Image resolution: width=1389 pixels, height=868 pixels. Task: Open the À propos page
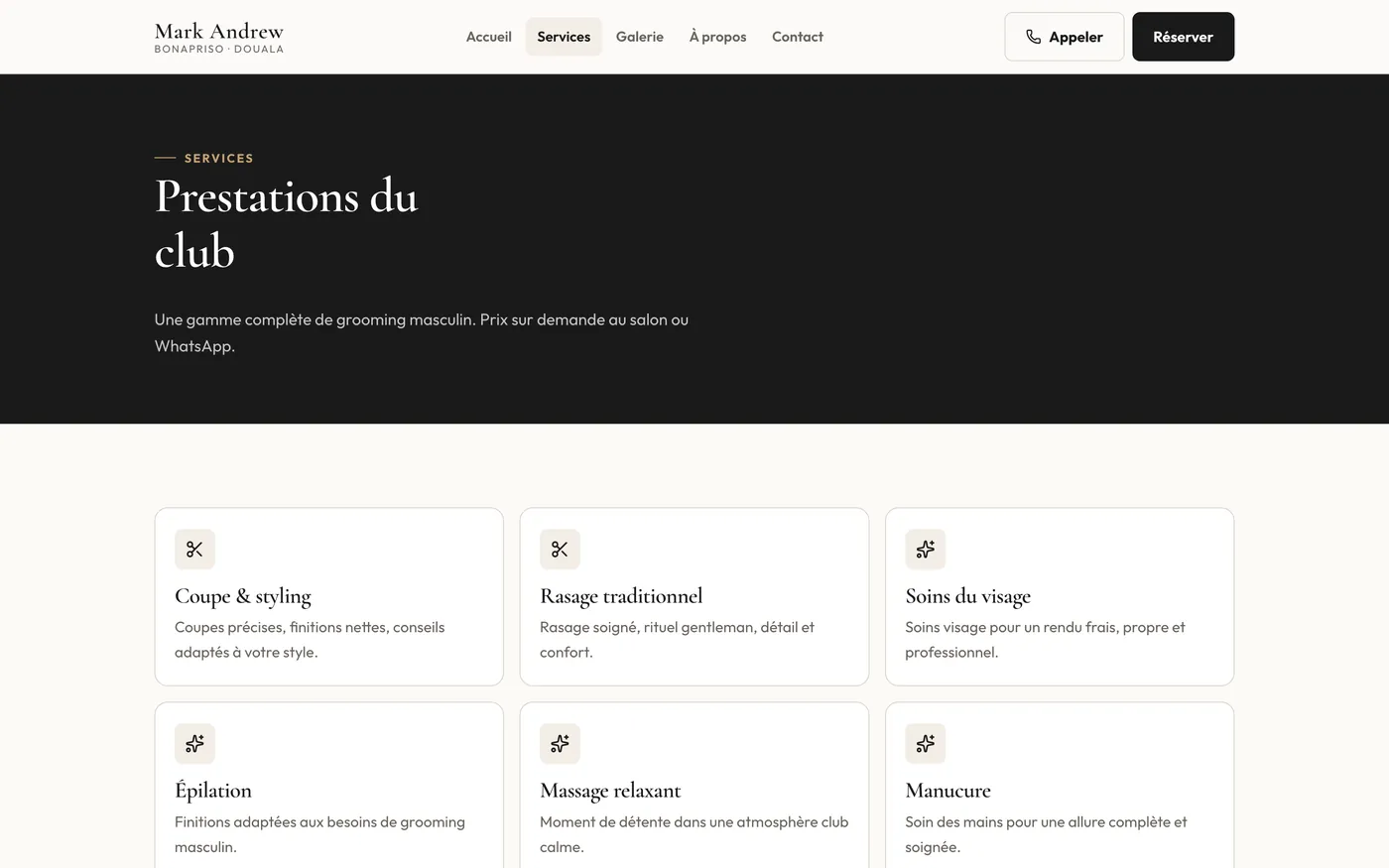pyautogui.click(x=717, y=37)
